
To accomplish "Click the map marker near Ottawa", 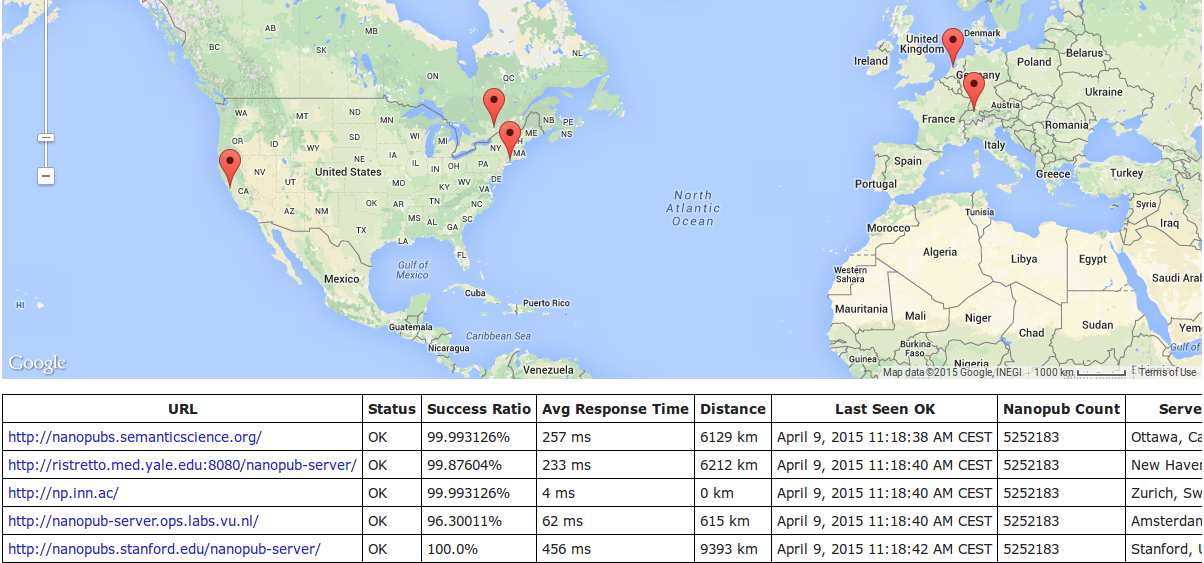I will [492, 106].
